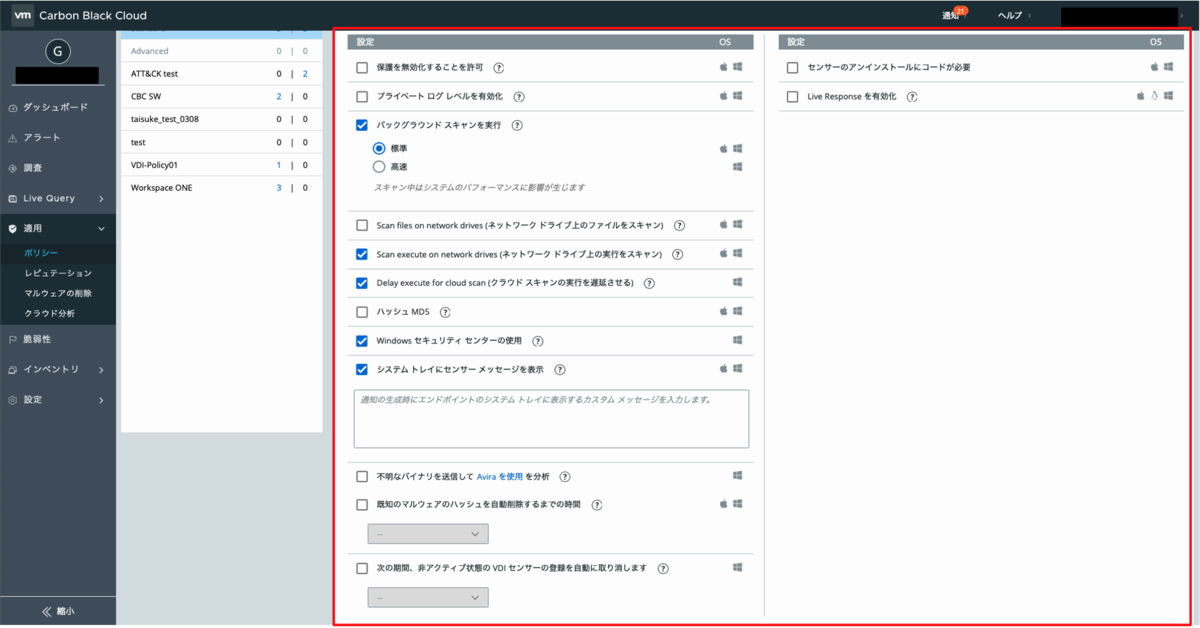Open クラウド分析 in sidebar

click(50, 313)
